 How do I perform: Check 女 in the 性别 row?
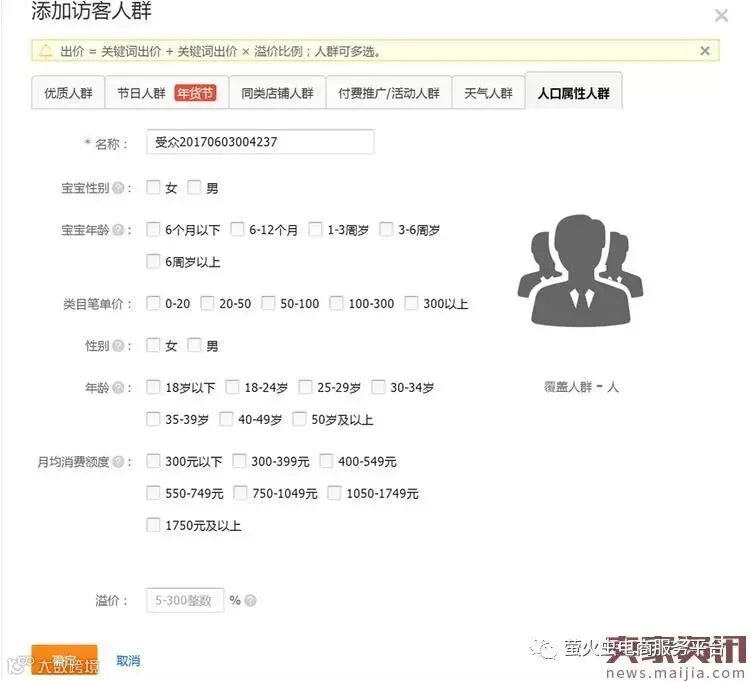pos(153,345)
